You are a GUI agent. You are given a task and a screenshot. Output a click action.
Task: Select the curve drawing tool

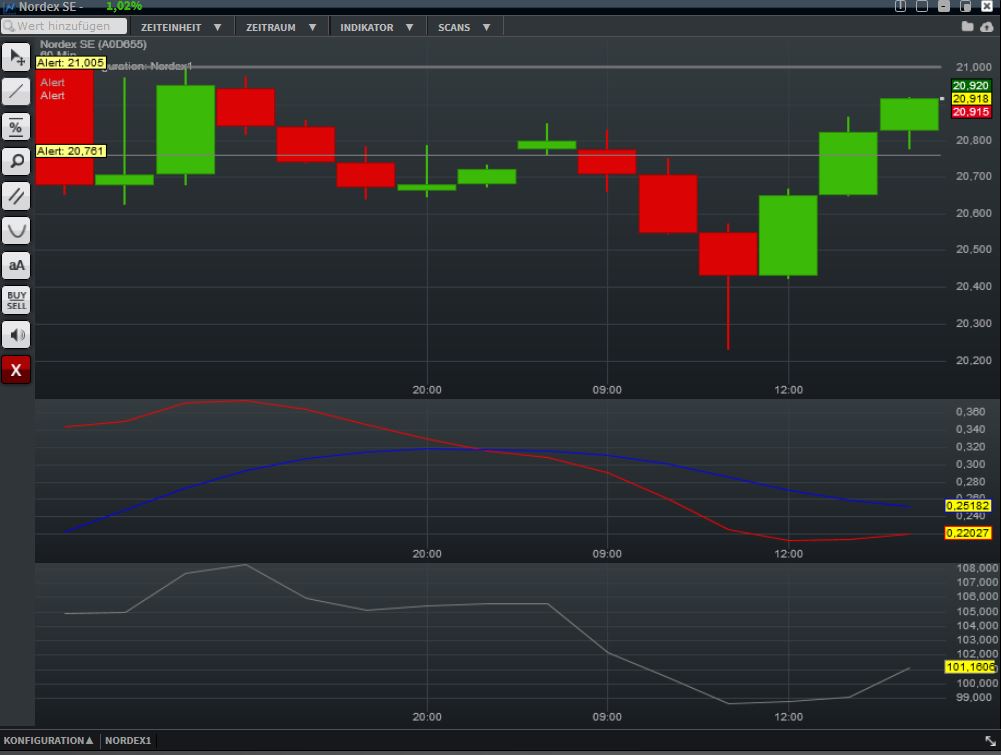coord(15,230)
